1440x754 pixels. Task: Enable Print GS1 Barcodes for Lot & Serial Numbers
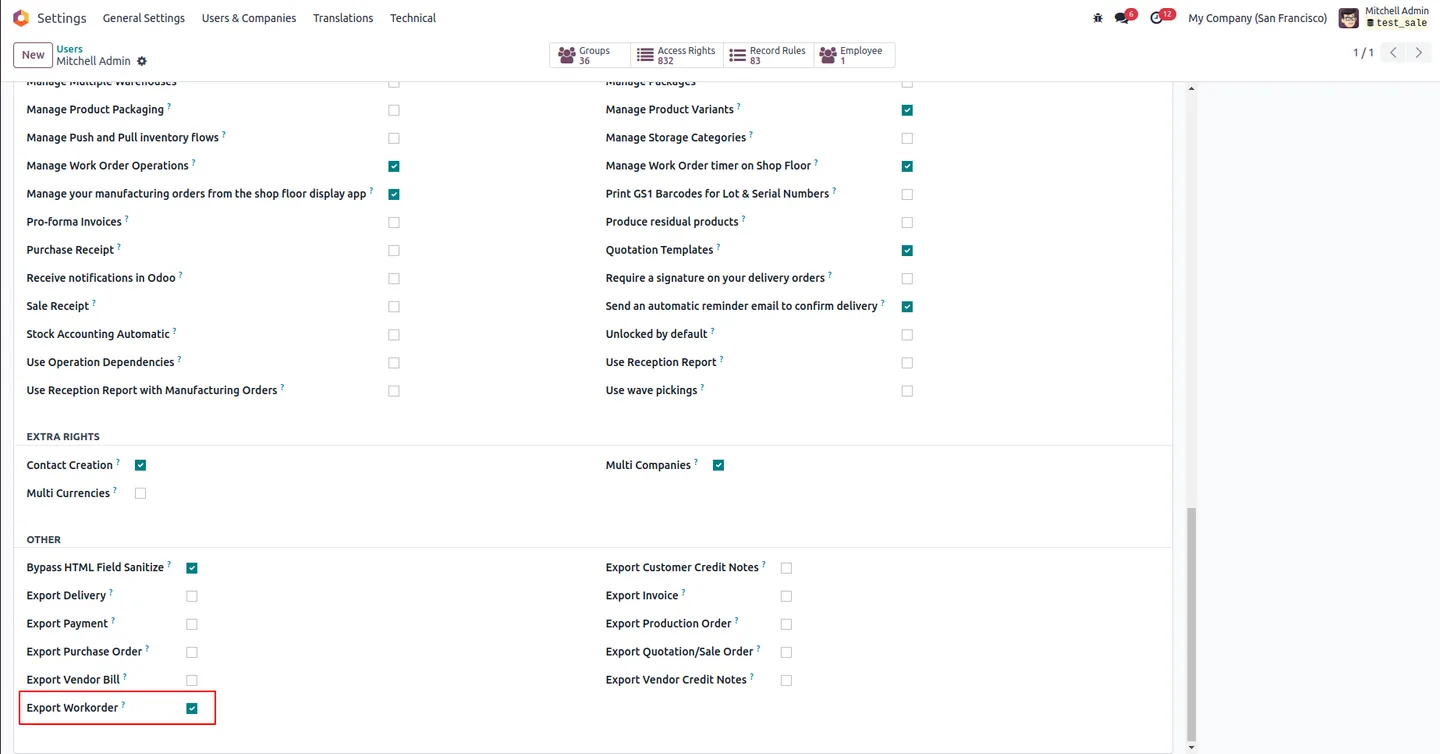[907, 194]
